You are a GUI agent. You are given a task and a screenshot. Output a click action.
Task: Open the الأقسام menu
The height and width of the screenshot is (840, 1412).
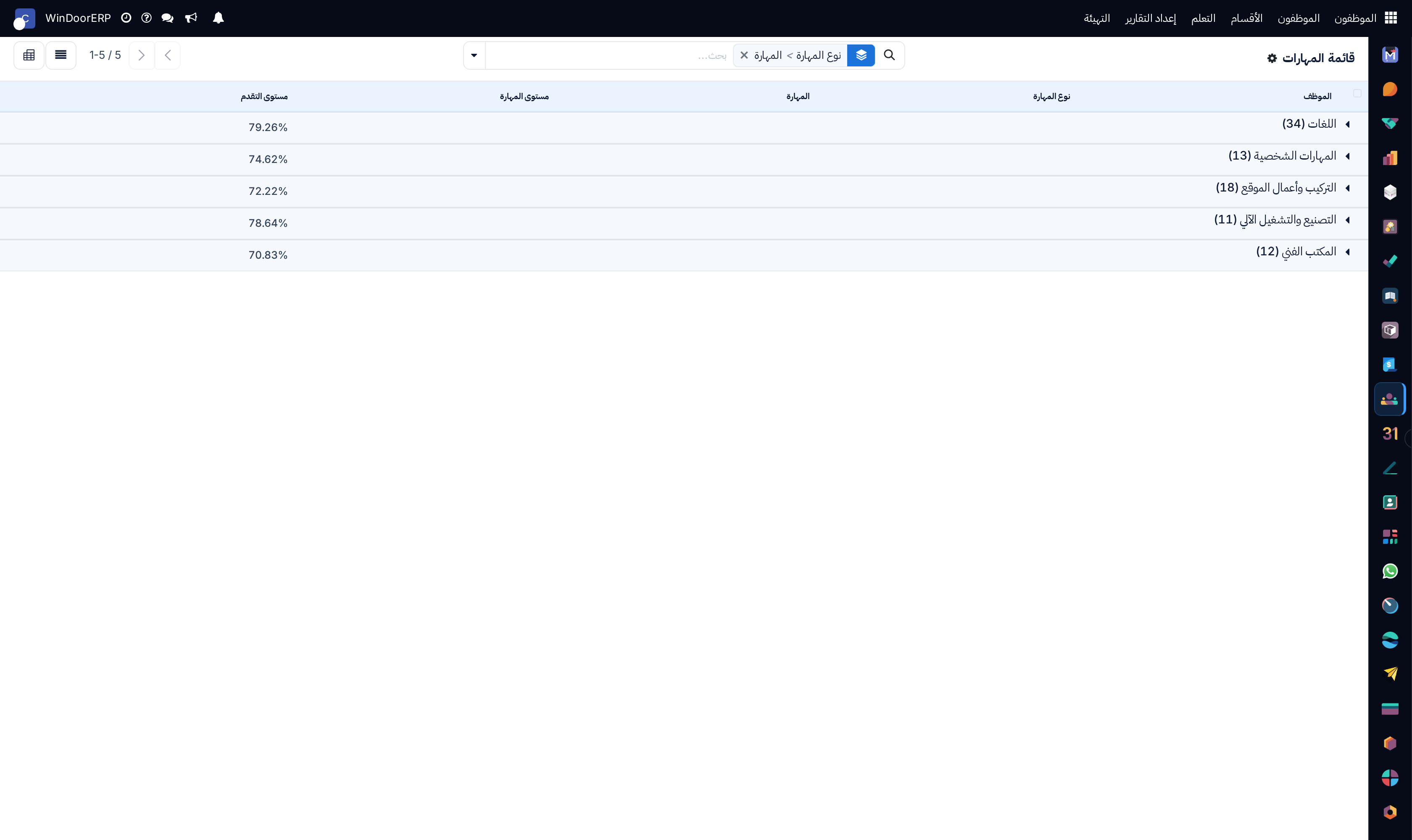pos(1246,18)
